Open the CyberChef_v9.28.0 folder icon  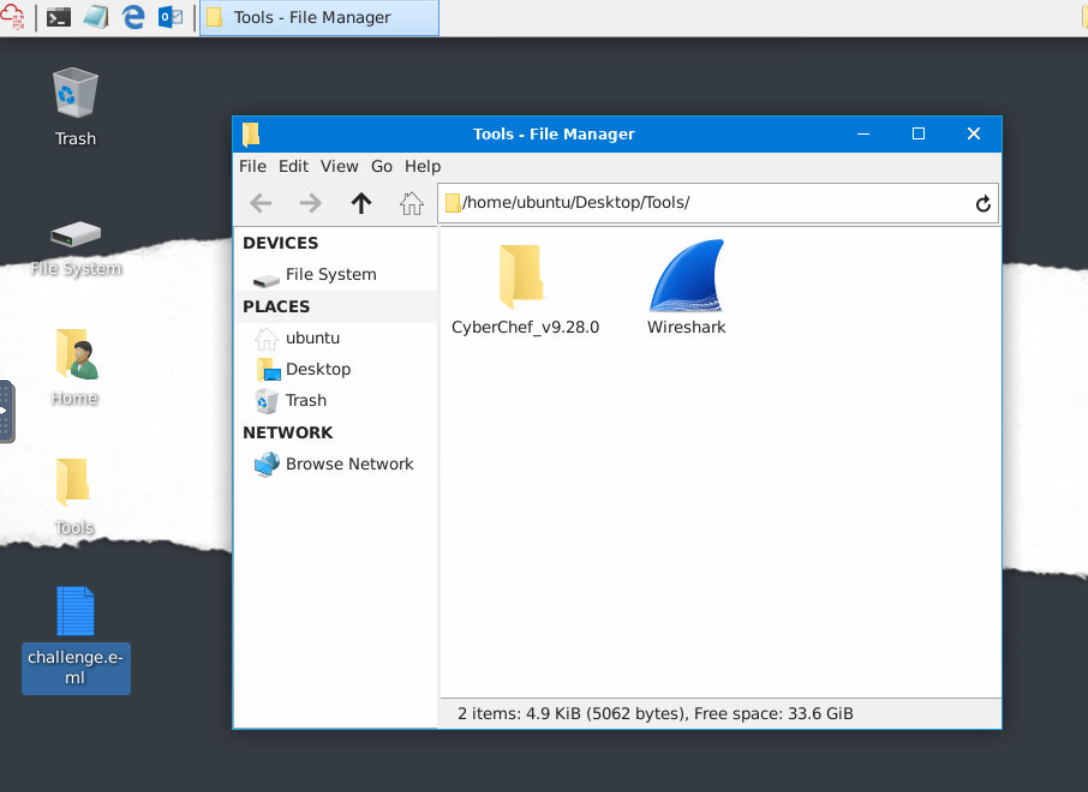521,276
